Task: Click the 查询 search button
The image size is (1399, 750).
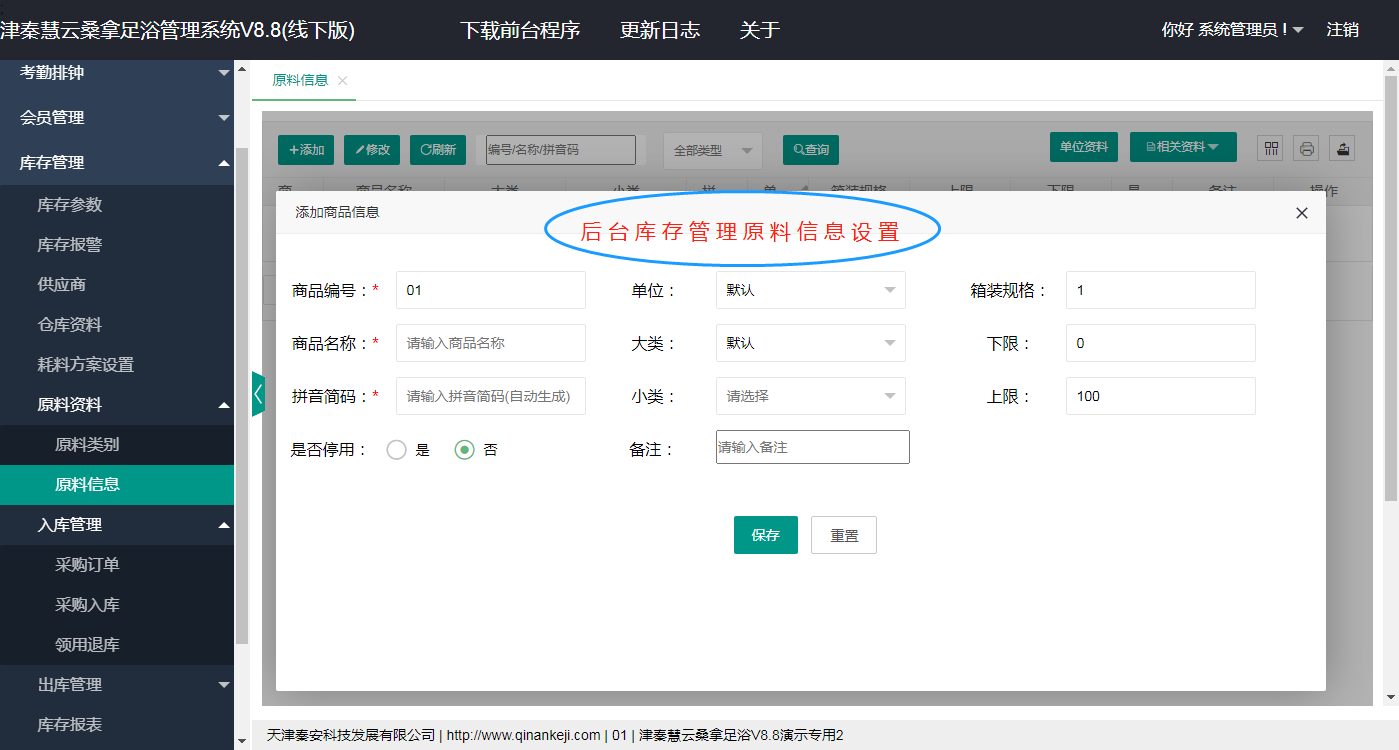Action: 810,150
